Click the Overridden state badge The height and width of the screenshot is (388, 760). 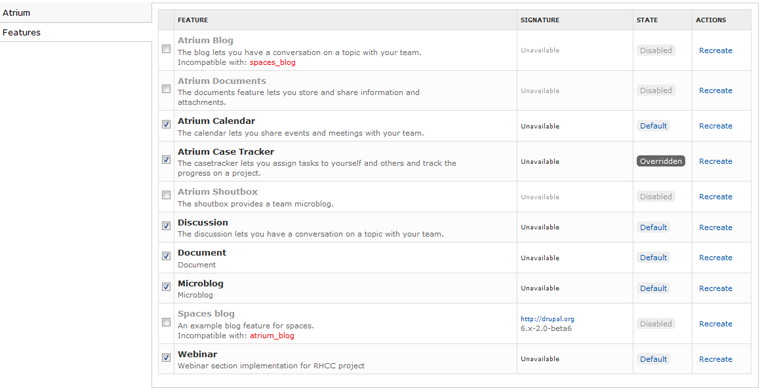pyautogui.click(x=661, y=161)
